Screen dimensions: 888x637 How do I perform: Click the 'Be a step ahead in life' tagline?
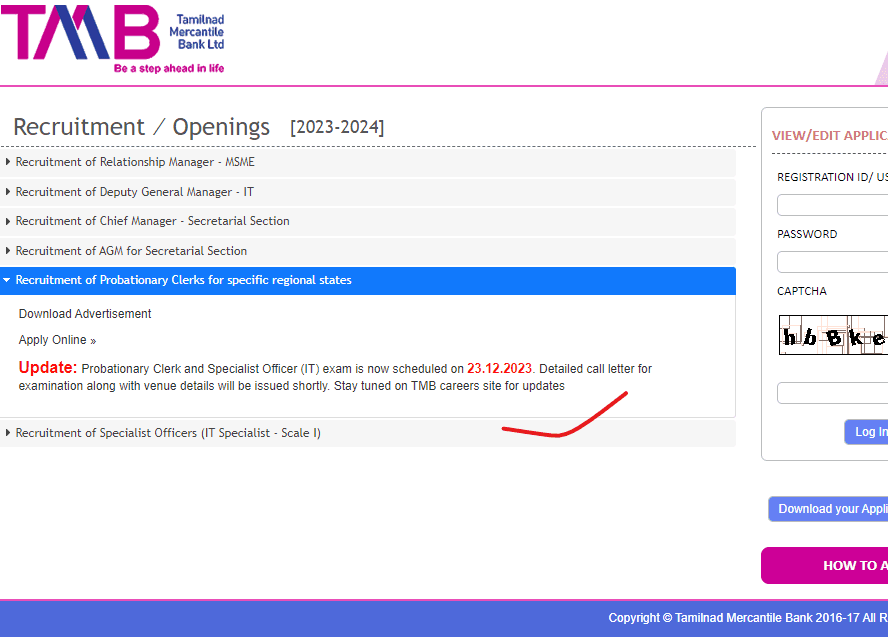(x=169, y=68)
